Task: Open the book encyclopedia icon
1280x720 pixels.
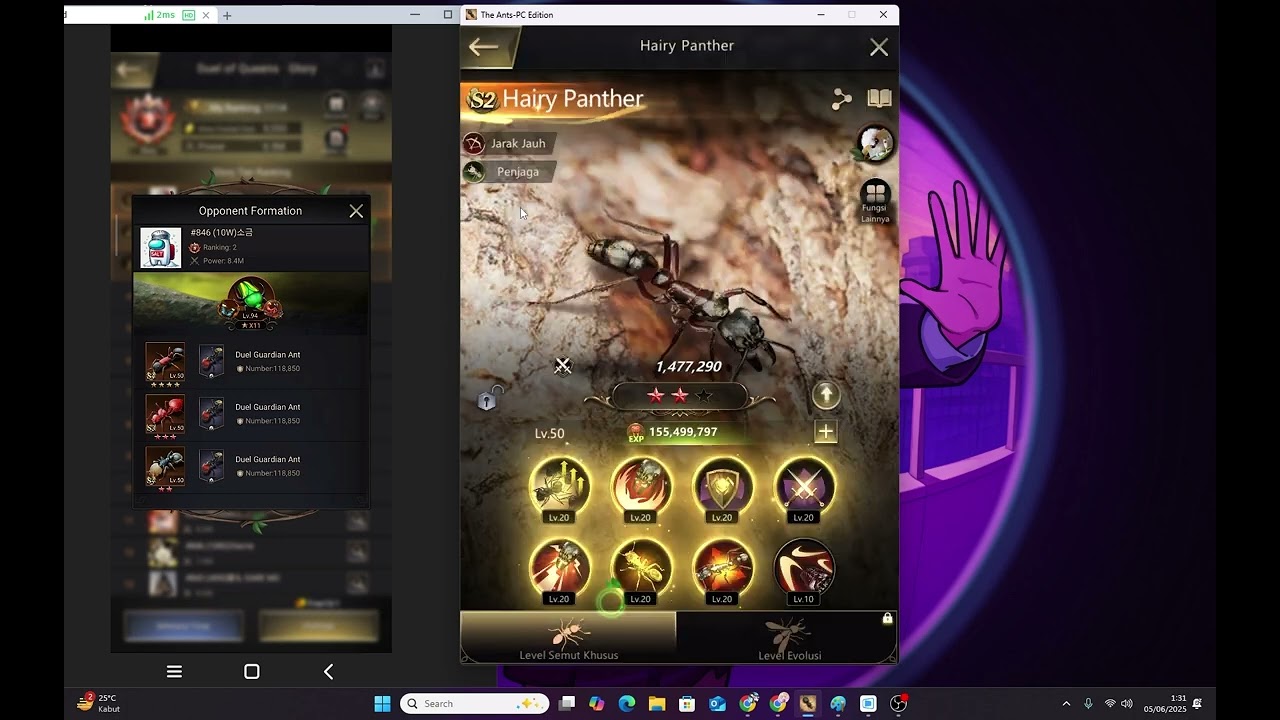Action: pyautogui.click(x=879, y=98)
